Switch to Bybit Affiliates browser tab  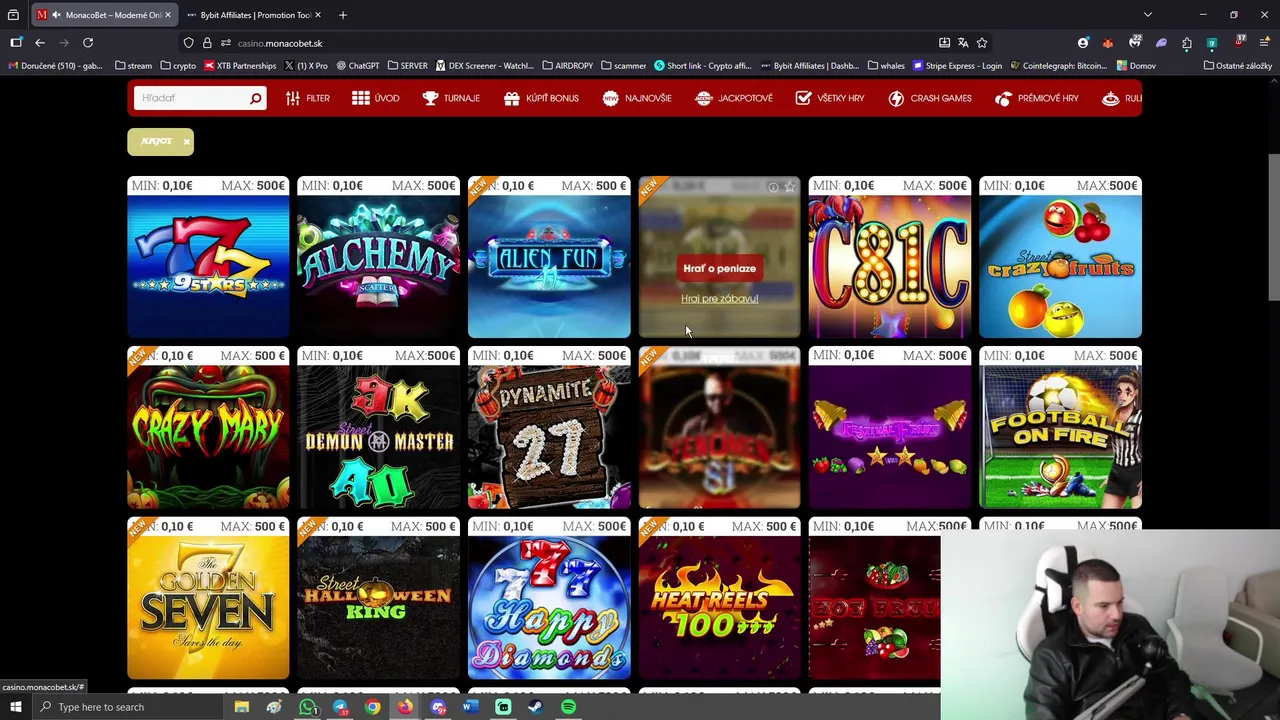[x=254, y=15]
